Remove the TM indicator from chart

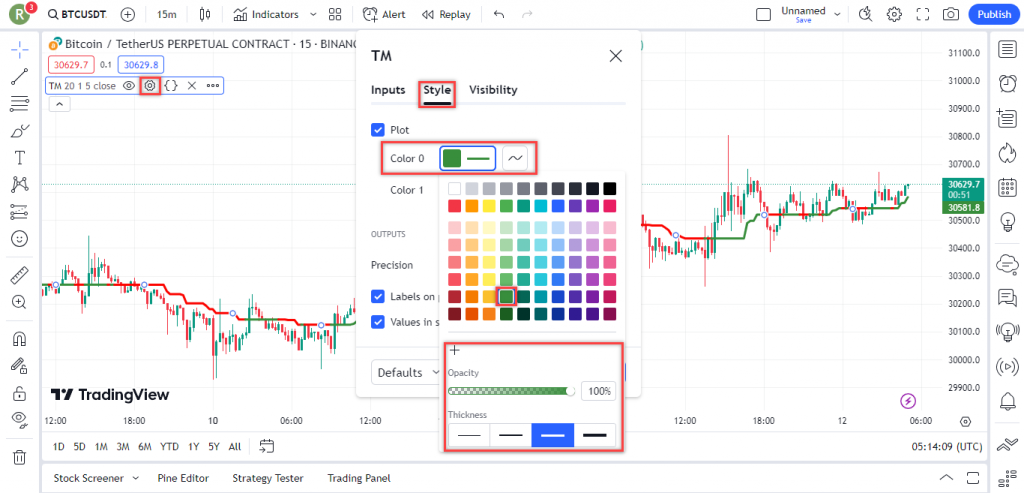(x=192, y=86)
